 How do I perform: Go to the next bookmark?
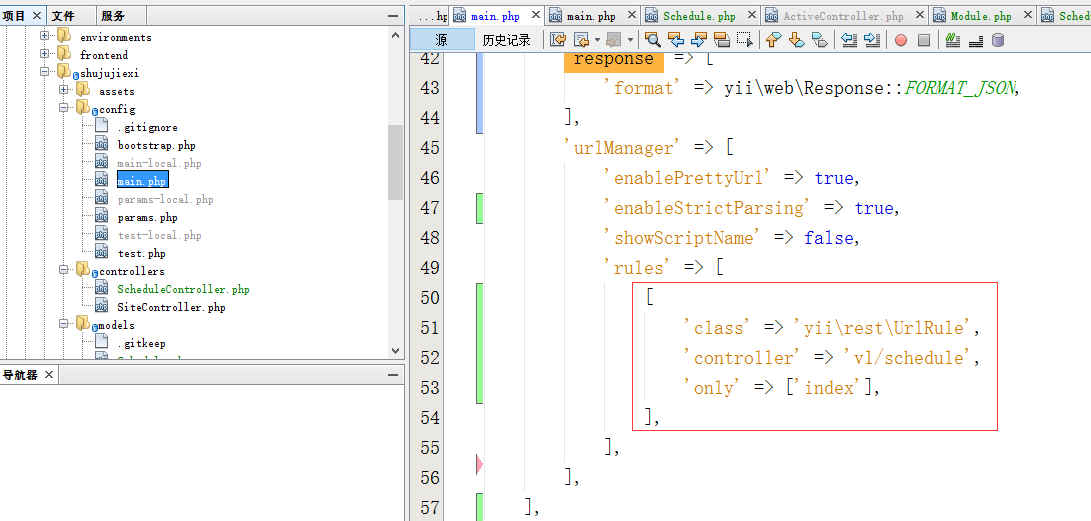tap(796, 40)
